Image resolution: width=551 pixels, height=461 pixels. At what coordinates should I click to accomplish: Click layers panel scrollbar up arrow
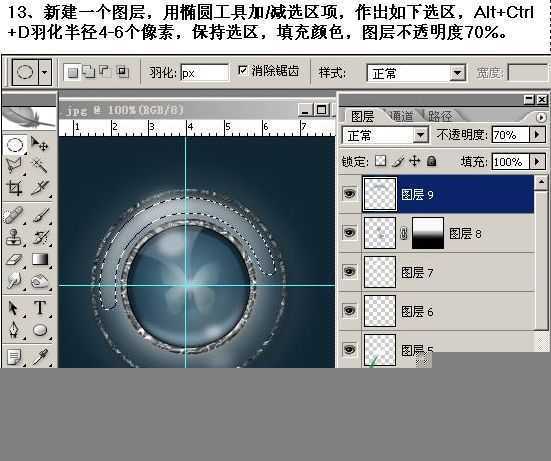click(x=541, y=182)
